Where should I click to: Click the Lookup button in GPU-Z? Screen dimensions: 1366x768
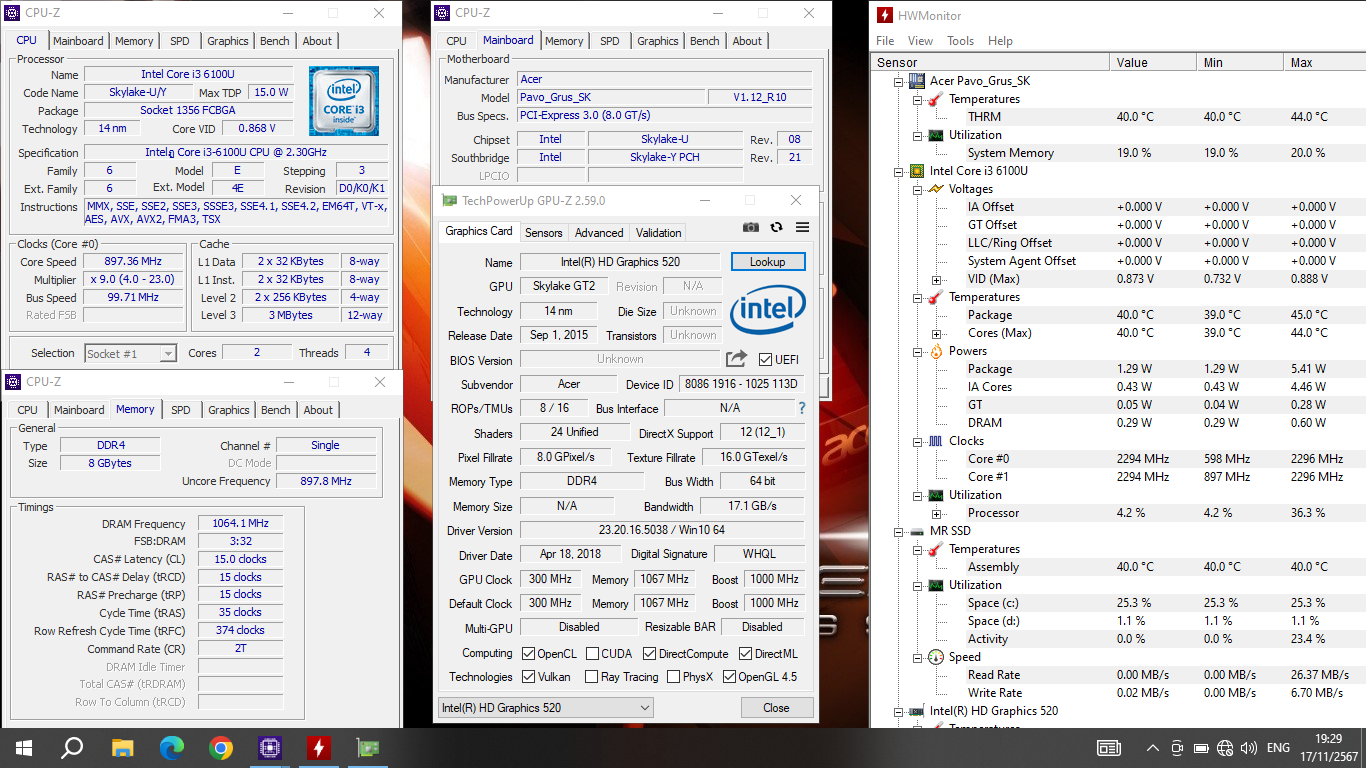click(767, 262)
